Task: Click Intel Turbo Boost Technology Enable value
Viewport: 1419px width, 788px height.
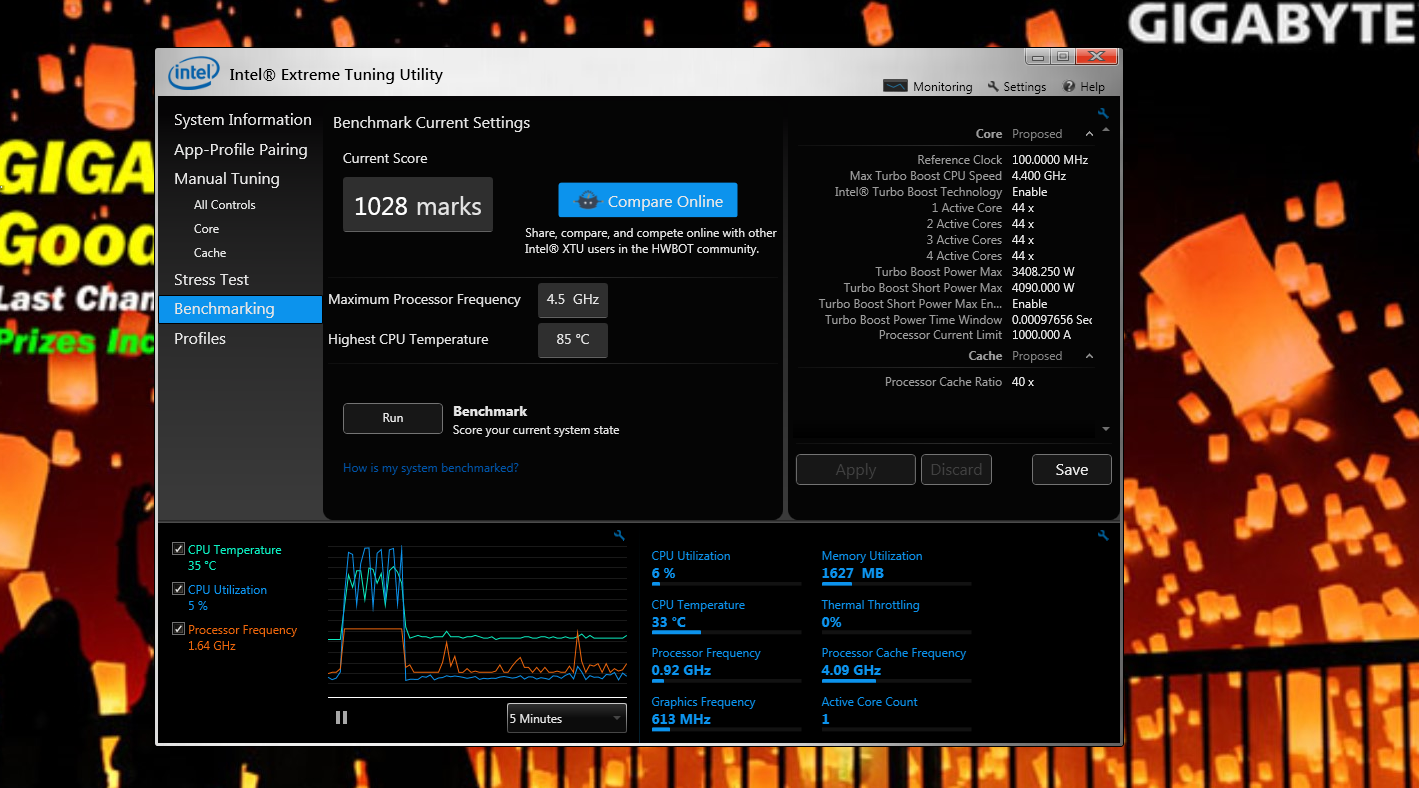Action: click(1030, 192)
